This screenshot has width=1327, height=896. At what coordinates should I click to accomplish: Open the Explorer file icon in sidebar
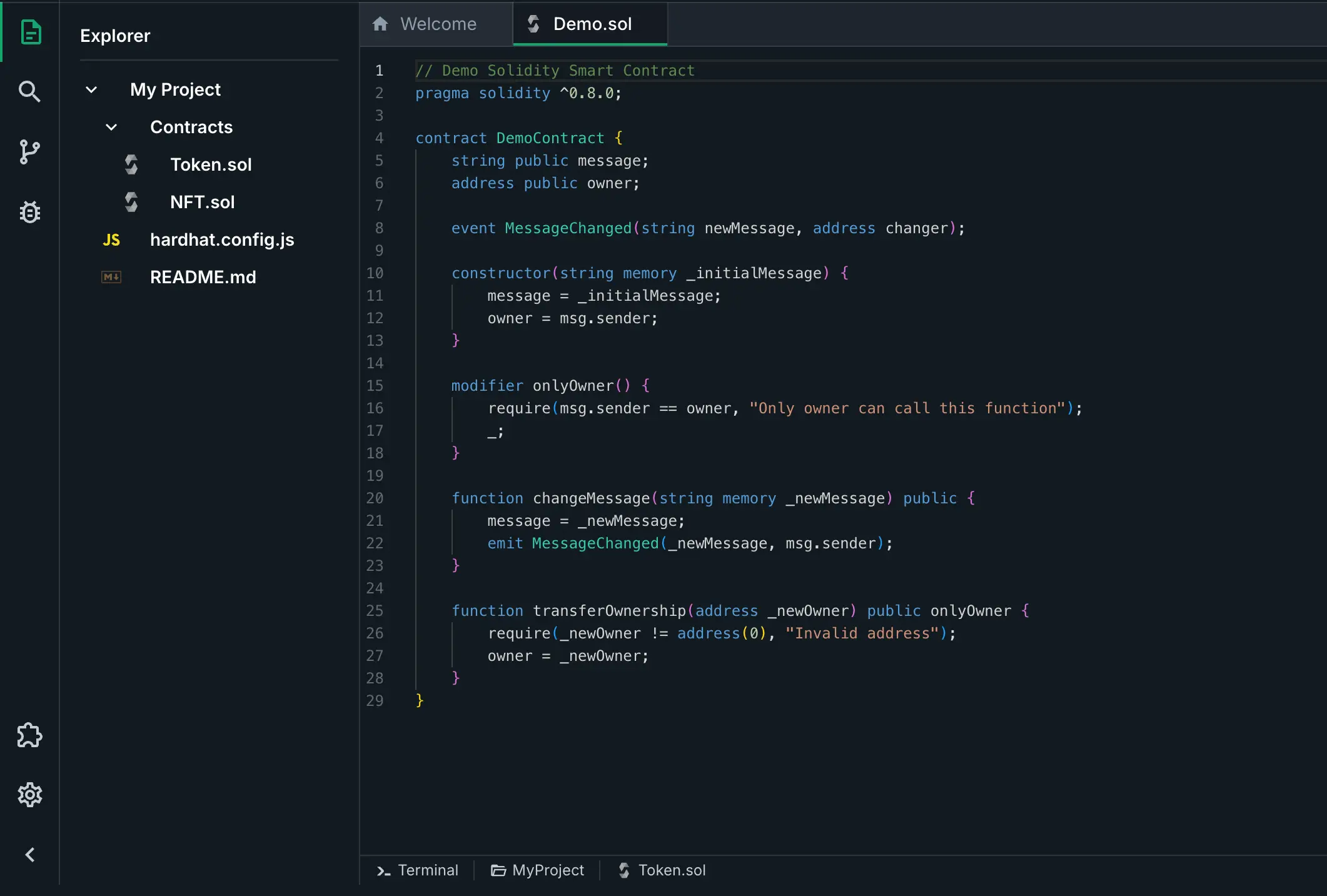coord(30,32)
